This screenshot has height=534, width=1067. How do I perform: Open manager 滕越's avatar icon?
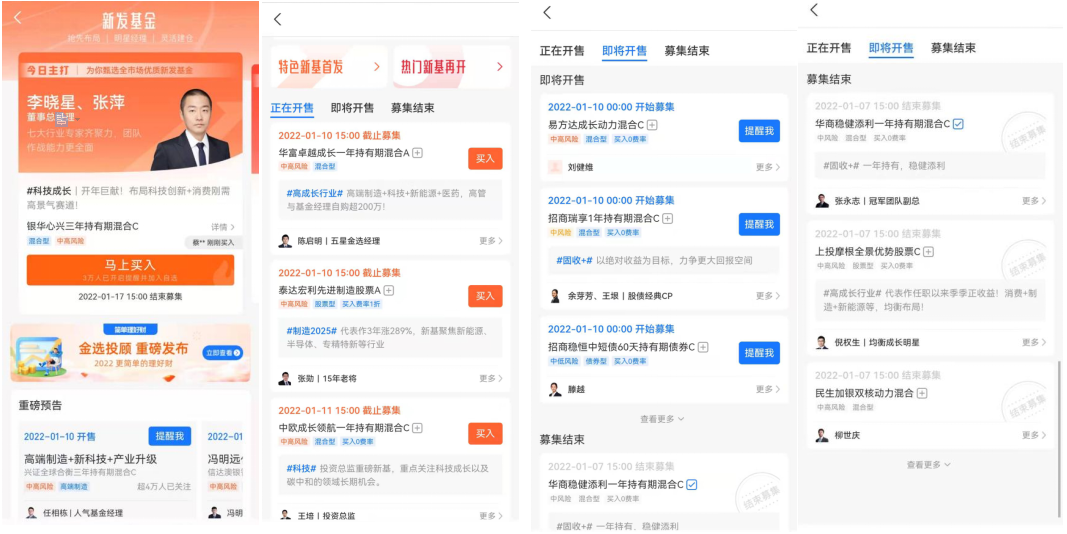[555, 389]
